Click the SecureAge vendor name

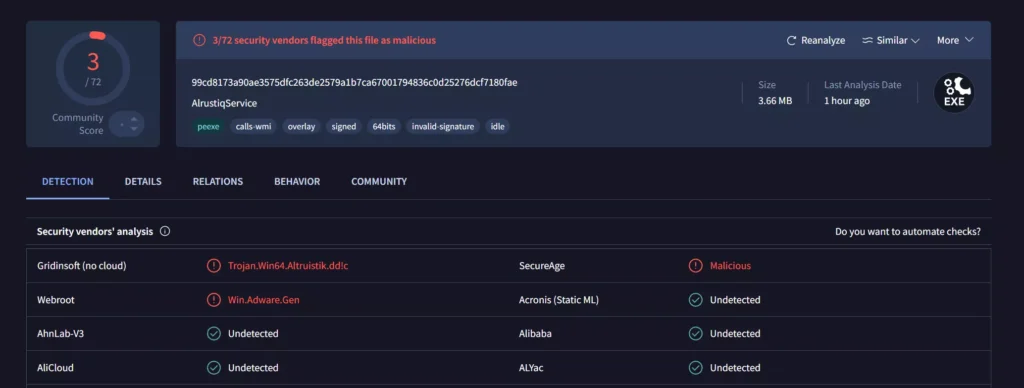(542, 266)
